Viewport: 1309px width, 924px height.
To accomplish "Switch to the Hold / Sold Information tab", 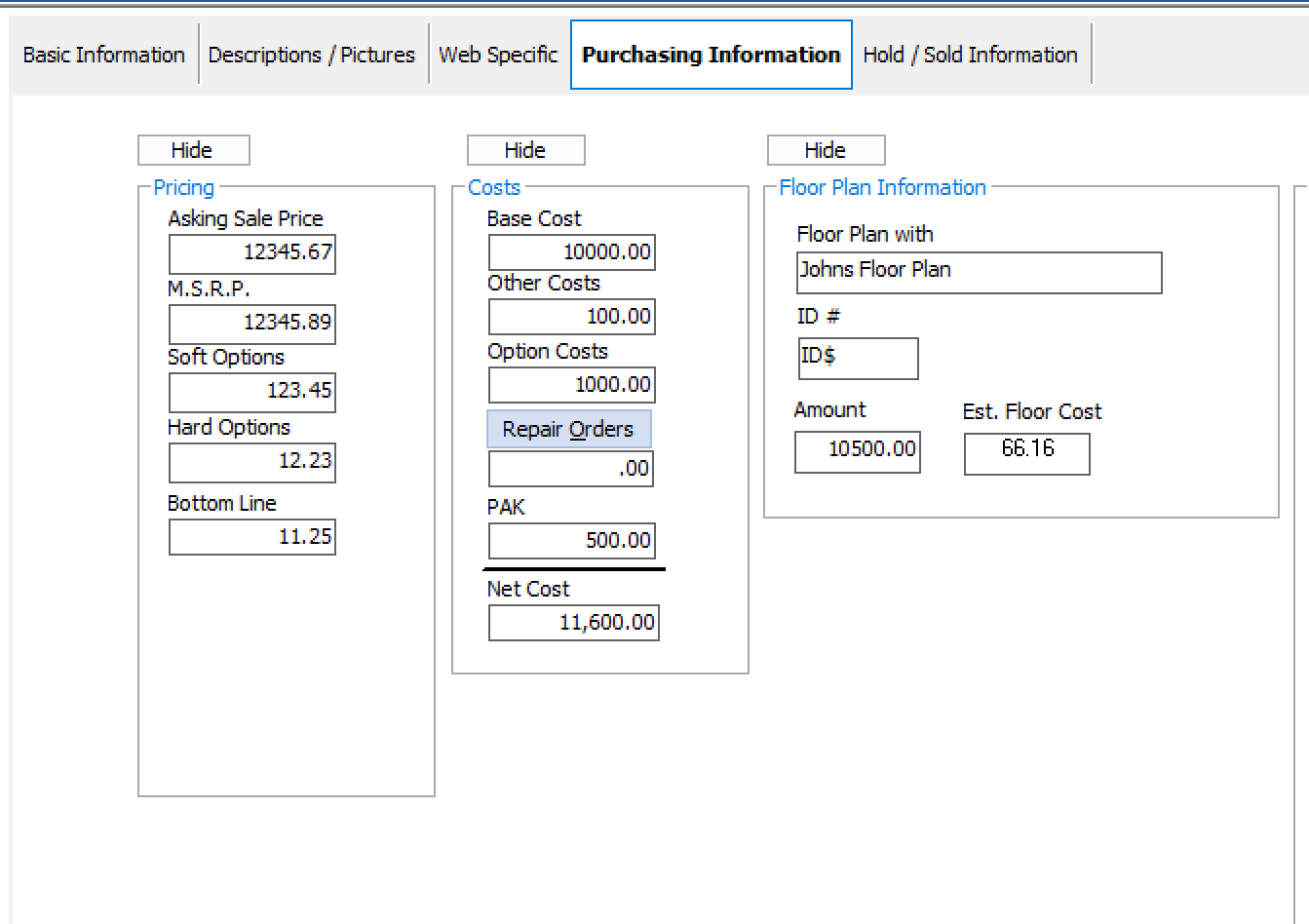I will click(x=970, y=55).
